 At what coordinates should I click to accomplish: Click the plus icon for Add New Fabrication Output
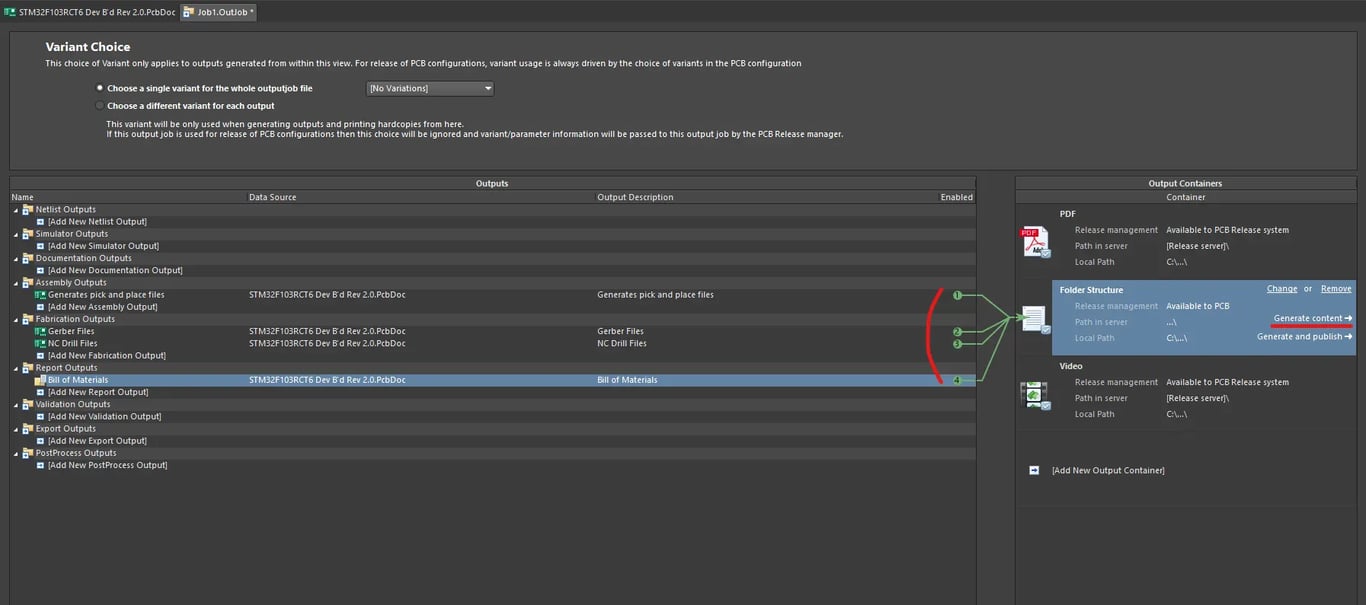(x=40, y=356)
